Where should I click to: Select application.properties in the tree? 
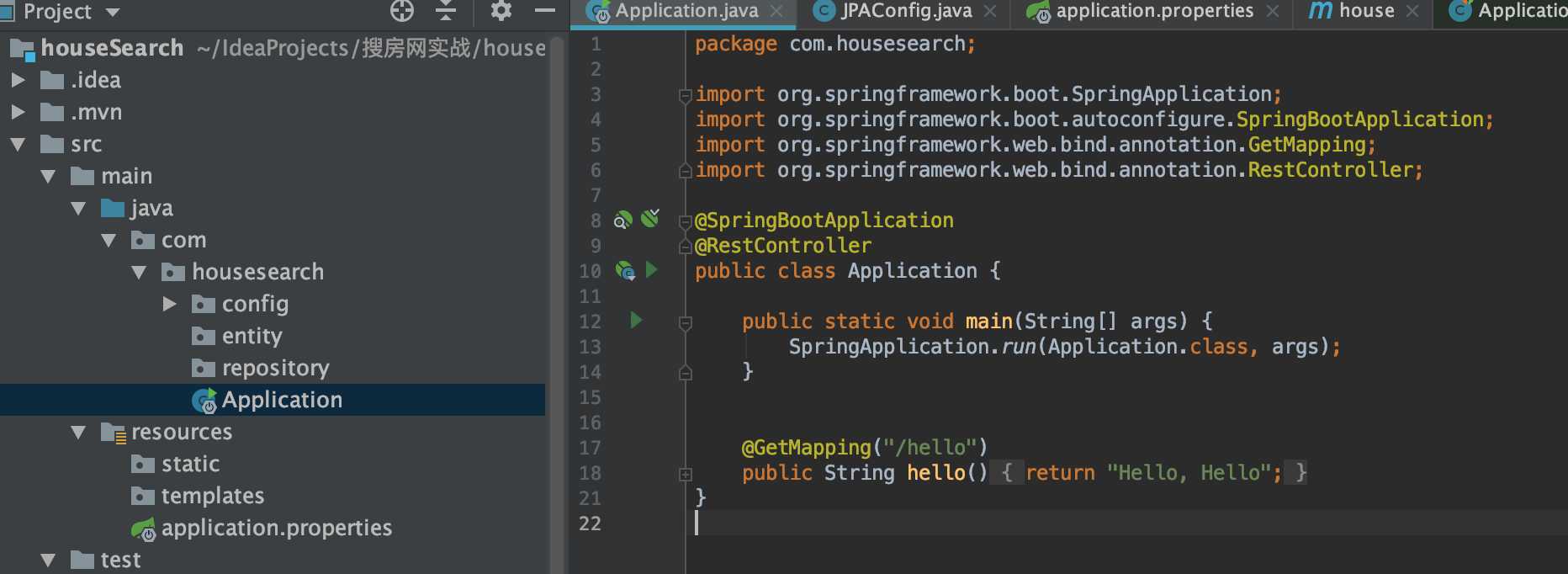(x=273, y=528)
